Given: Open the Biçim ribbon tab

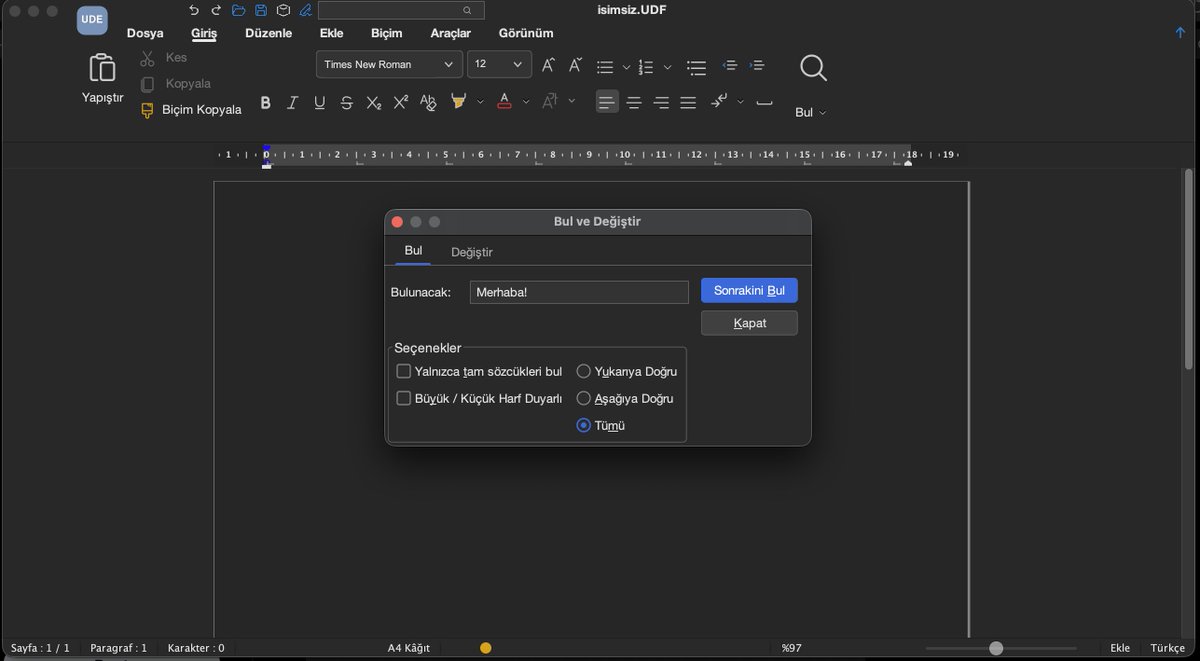Looking at the screenshot, I should [x=386, y=33].
